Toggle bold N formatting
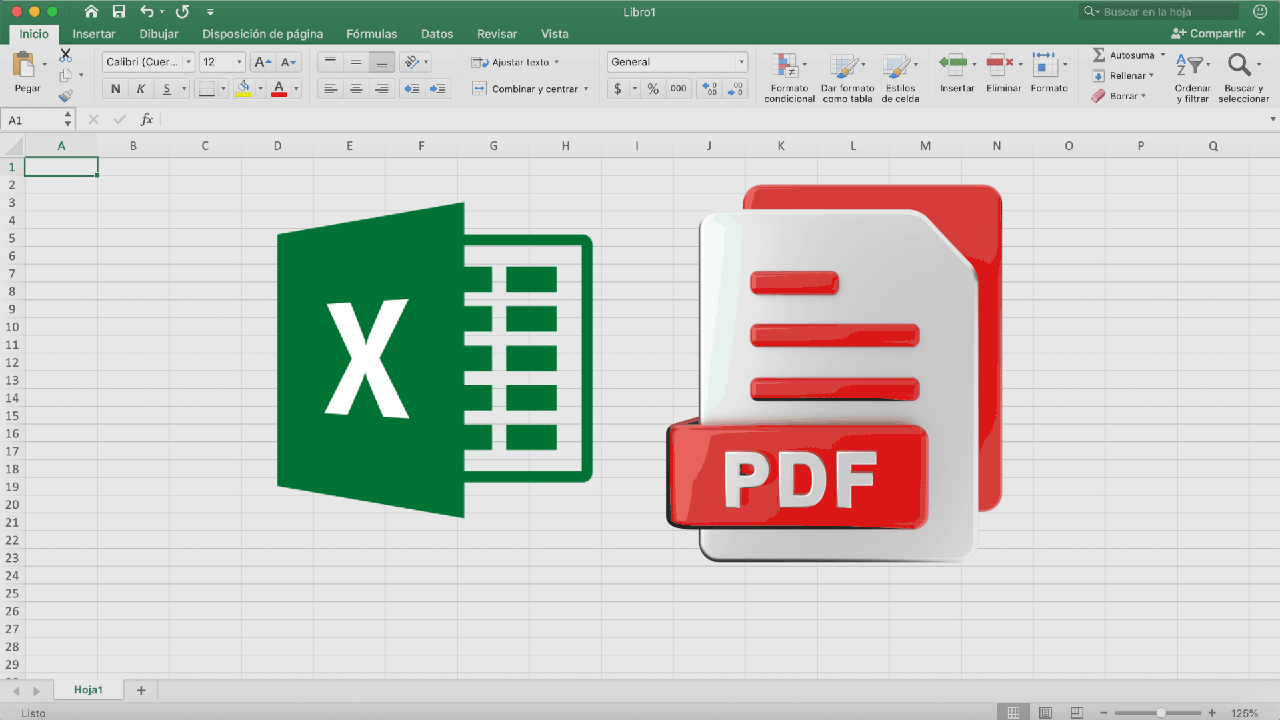The width and height of the screenshot is (1280, 720). click(x=115, y=89)
